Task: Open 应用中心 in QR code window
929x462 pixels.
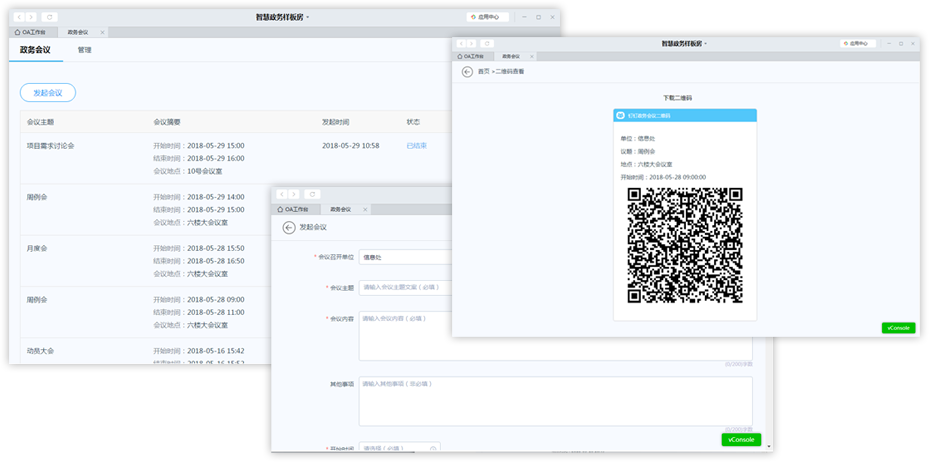Action: coord(858,44)
